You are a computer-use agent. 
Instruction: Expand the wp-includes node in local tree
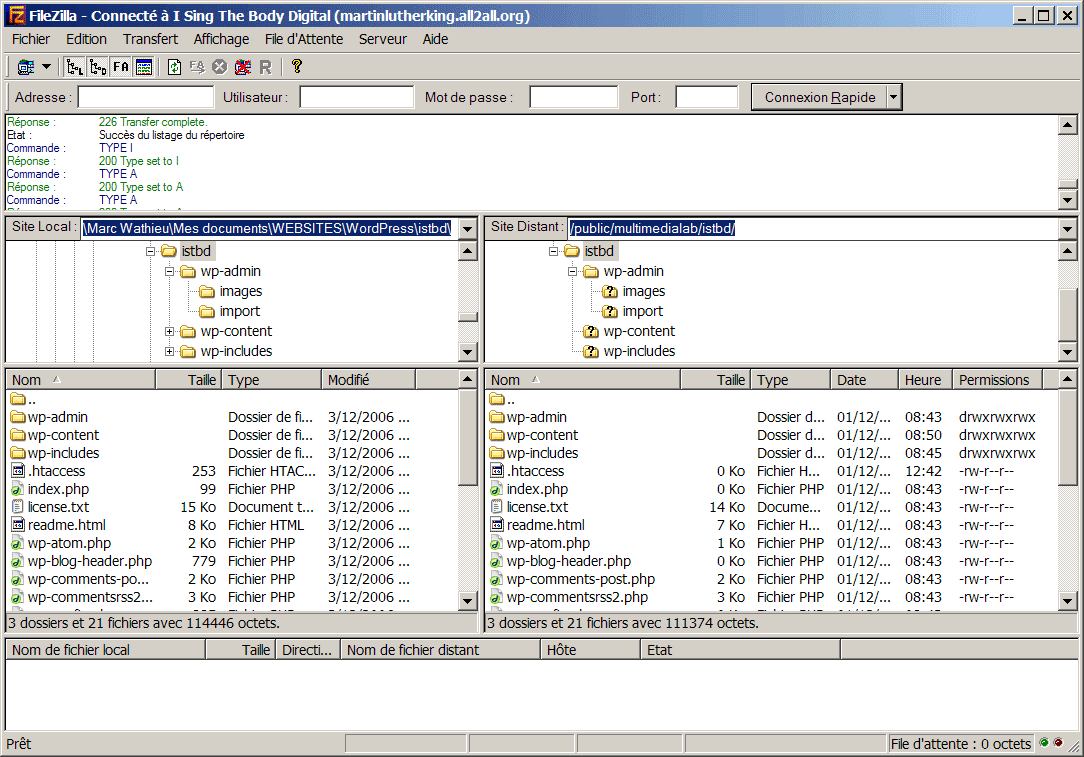coord(169,351)
